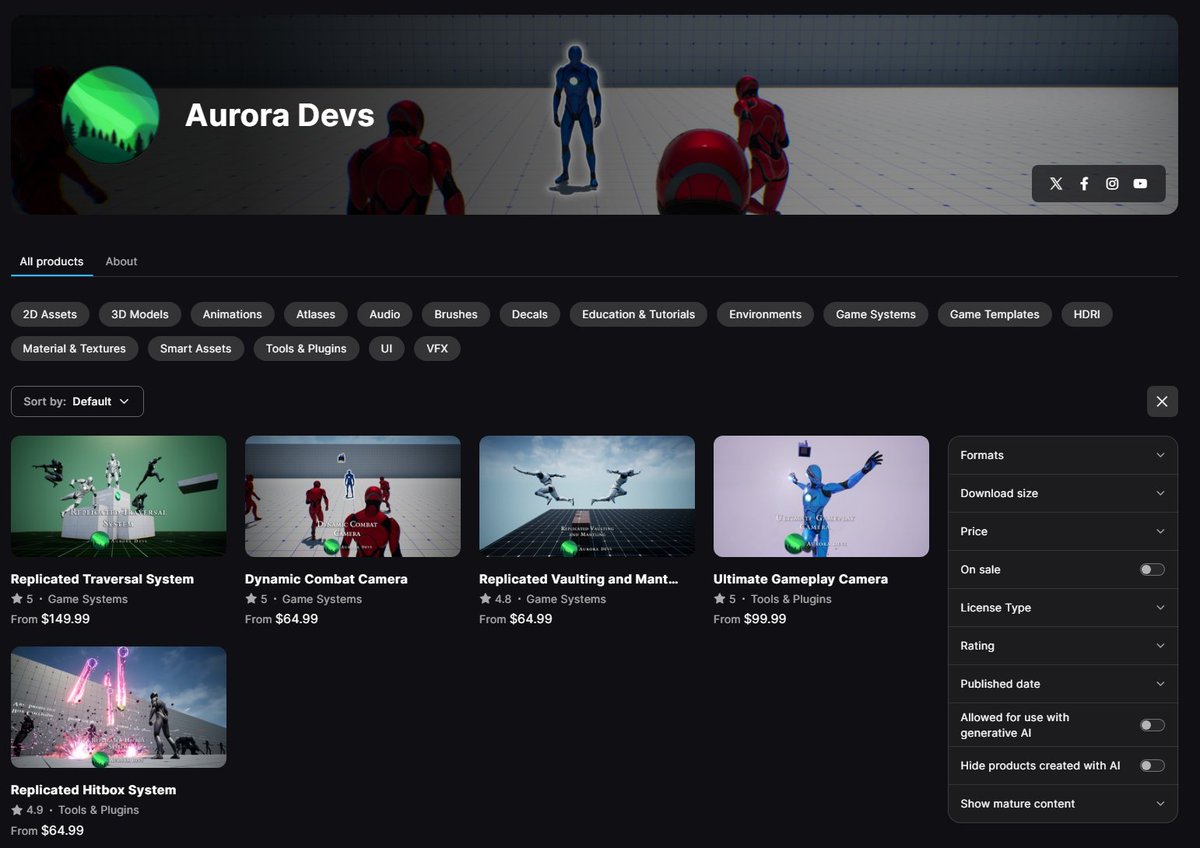
Task: Click the 4.8 rating on Replicated Vaulting
Action: tap(495, 599)
